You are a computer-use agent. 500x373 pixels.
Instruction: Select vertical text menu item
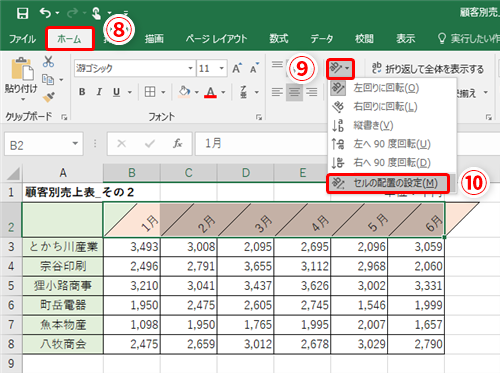(x=392, y=125)
